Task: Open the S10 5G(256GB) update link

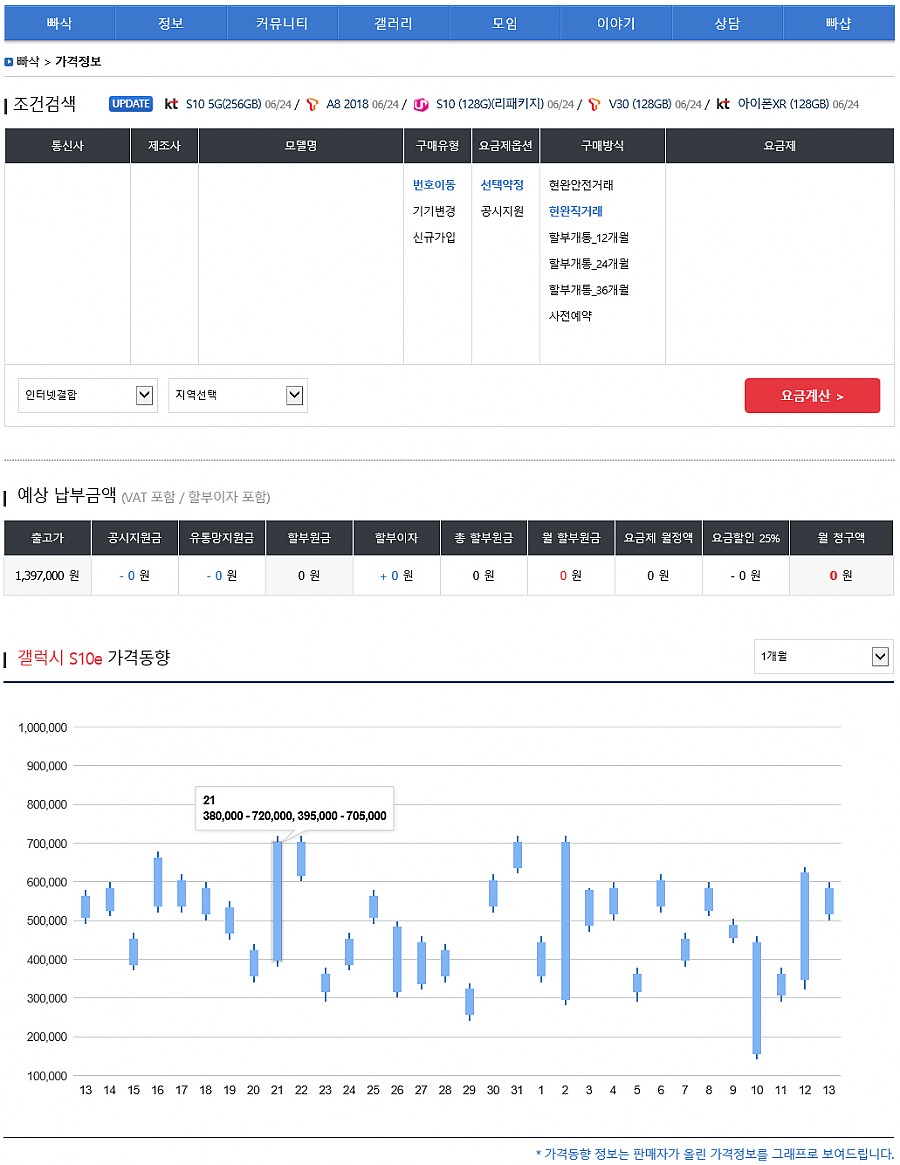Action: tap(224, 104)
